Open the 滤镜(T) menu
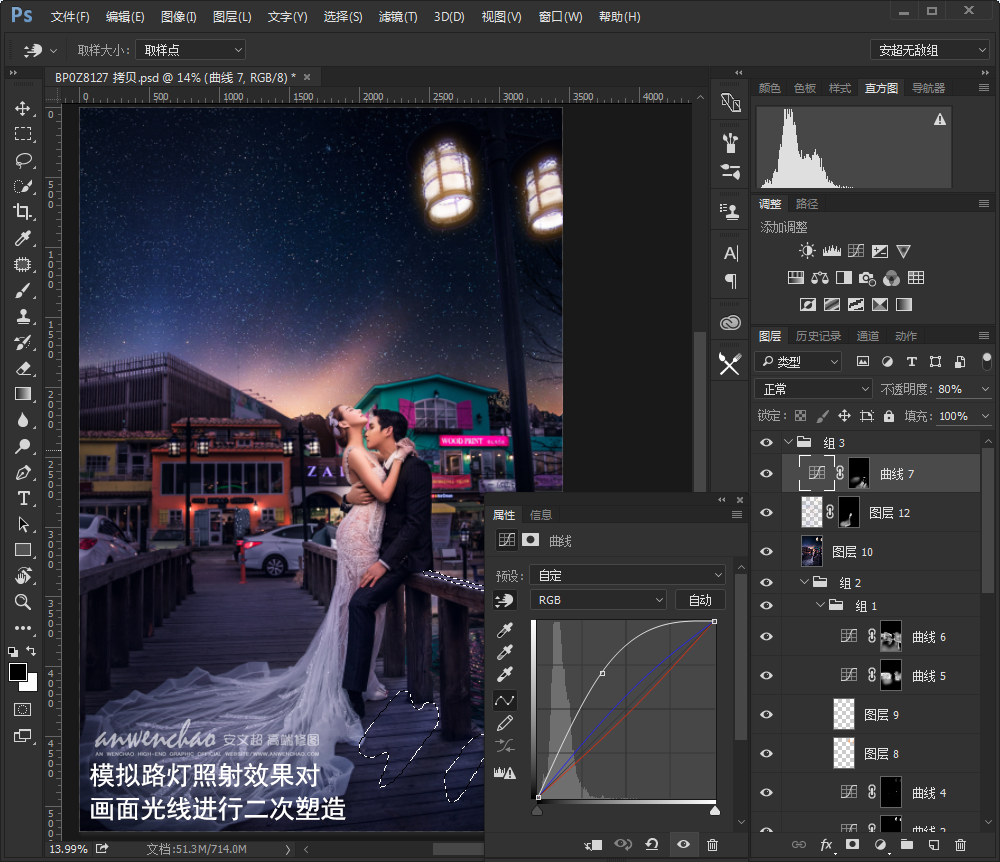Viewport: 1000px width, 862px height. click(398, 17)
